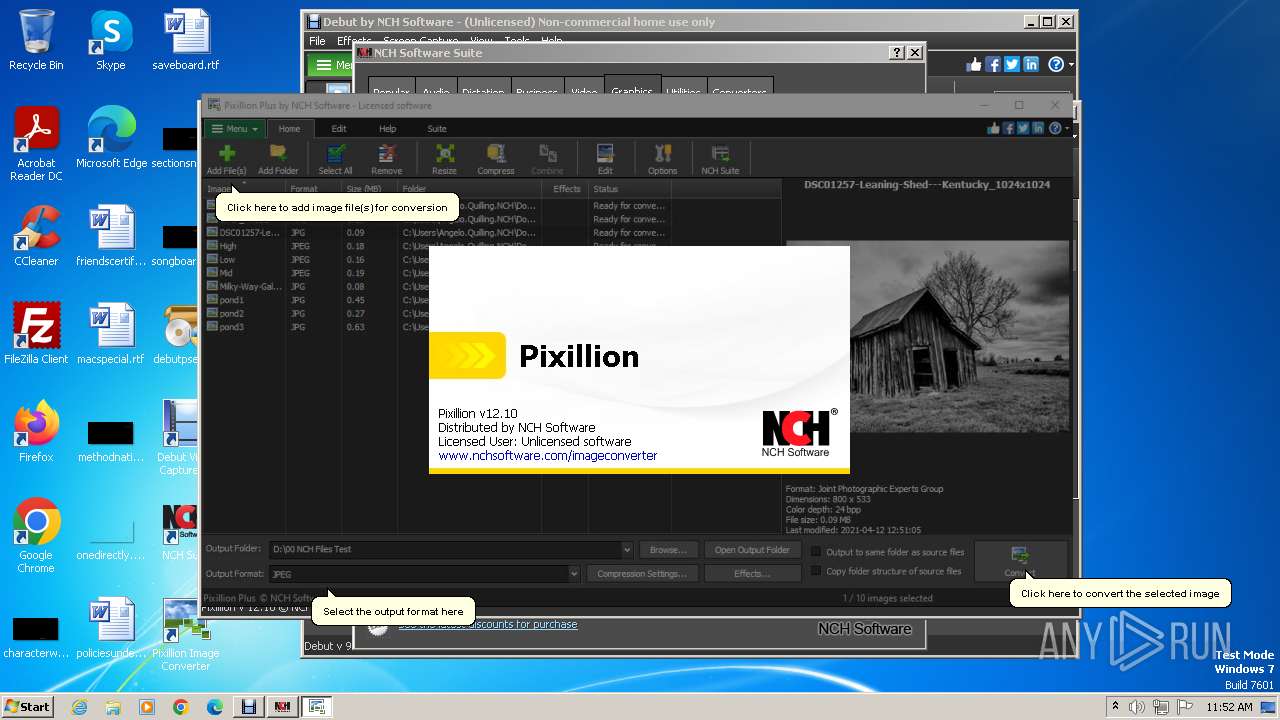Open Skype desktop shortcut
The height and width of the screenshot is (720, 1280).
click(110, 40)
